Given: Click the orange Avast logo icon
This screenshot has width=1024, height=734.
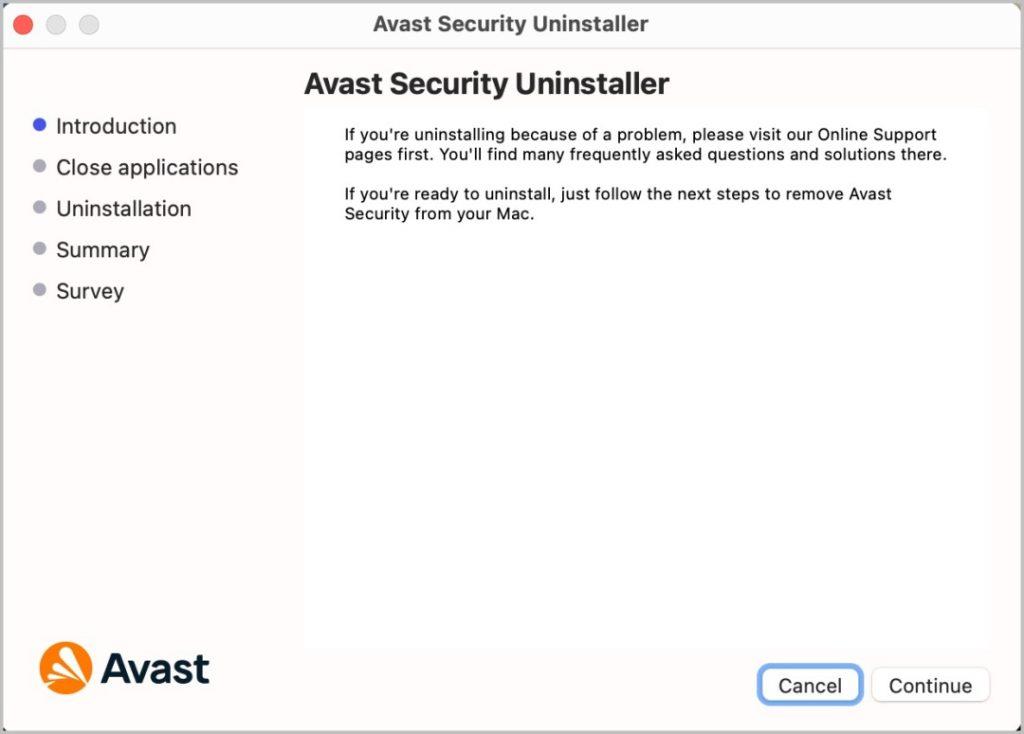Looking at the screenshot, I should [65, 668].
